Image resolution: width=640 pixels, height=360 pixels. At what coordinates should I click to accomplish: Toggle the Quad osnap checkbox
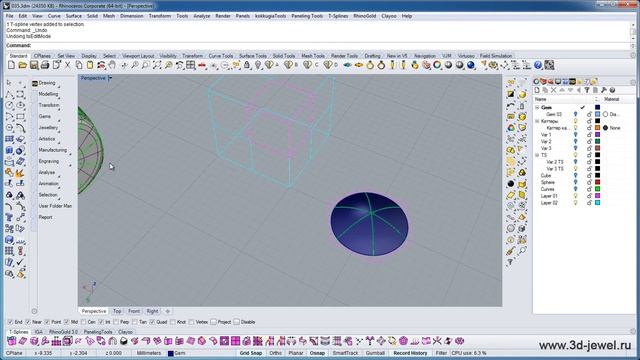[x=152, y=322]
